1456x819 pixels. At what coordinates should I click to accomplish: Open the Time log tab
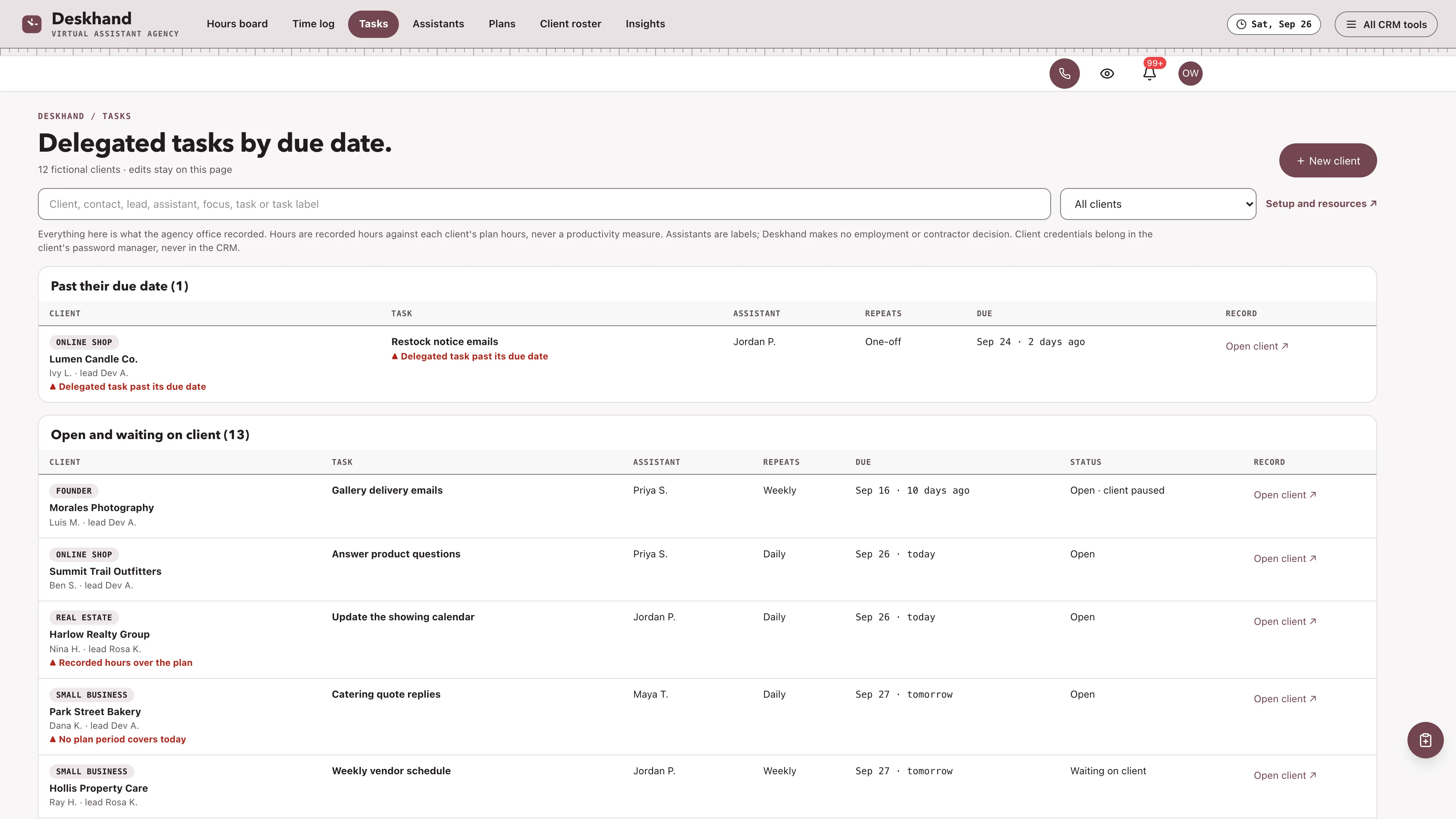(x=313, y=24)
